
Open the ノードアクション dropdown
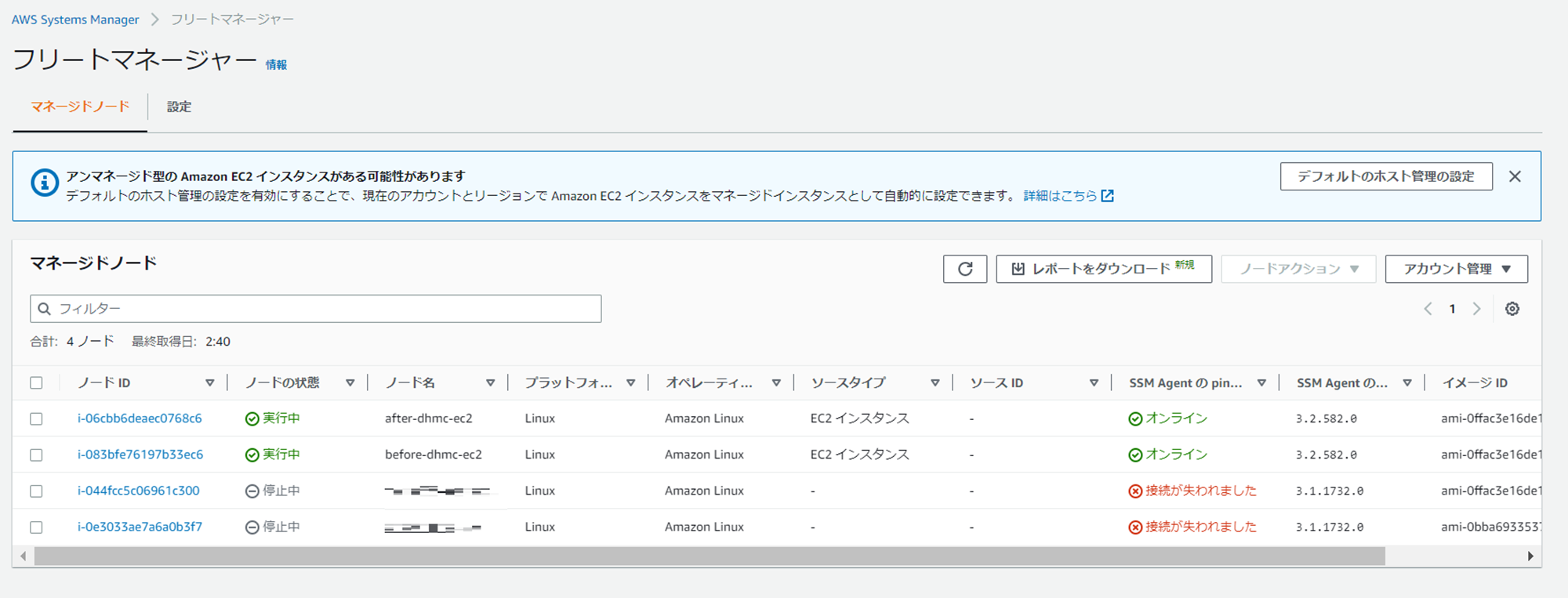point(1298,269)
